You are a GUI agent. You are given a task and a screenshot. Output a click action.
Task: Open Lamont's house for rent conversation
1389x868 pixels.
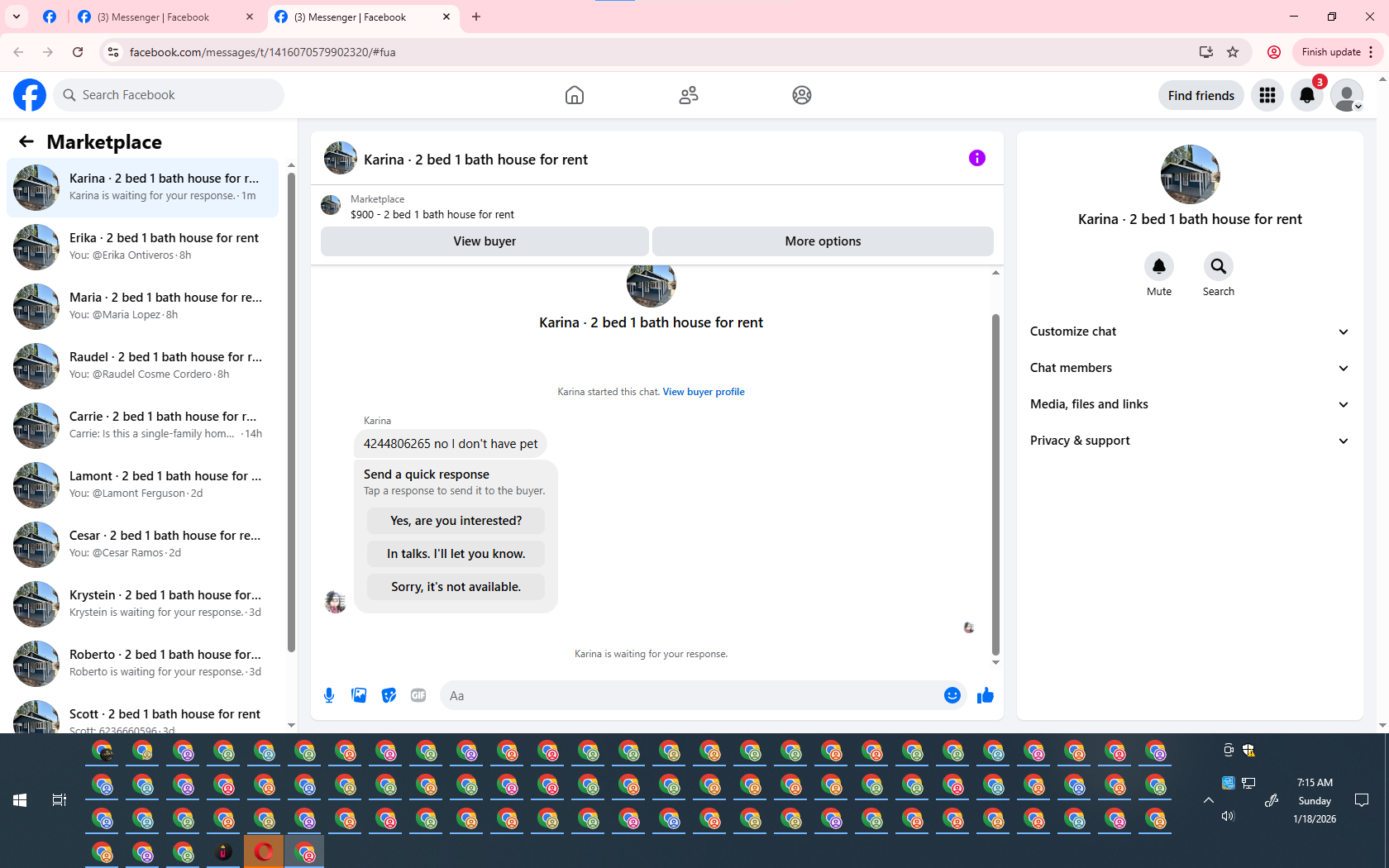point(142,485)
